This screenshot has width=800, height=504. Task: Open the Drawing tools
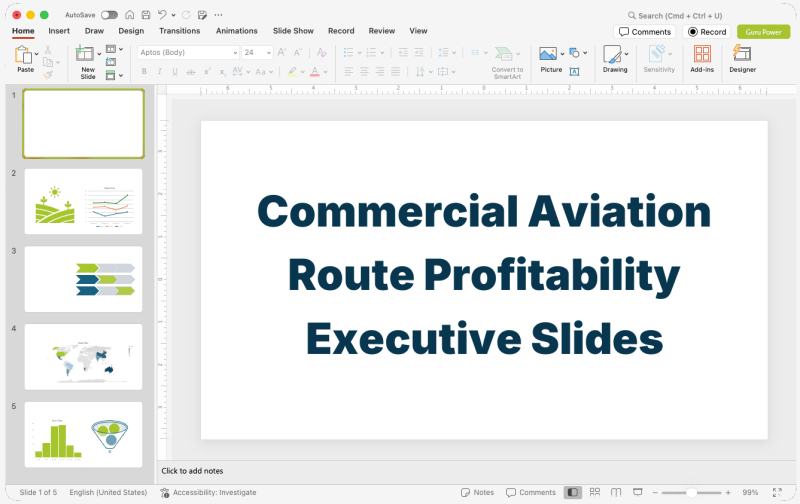(615, 59)
